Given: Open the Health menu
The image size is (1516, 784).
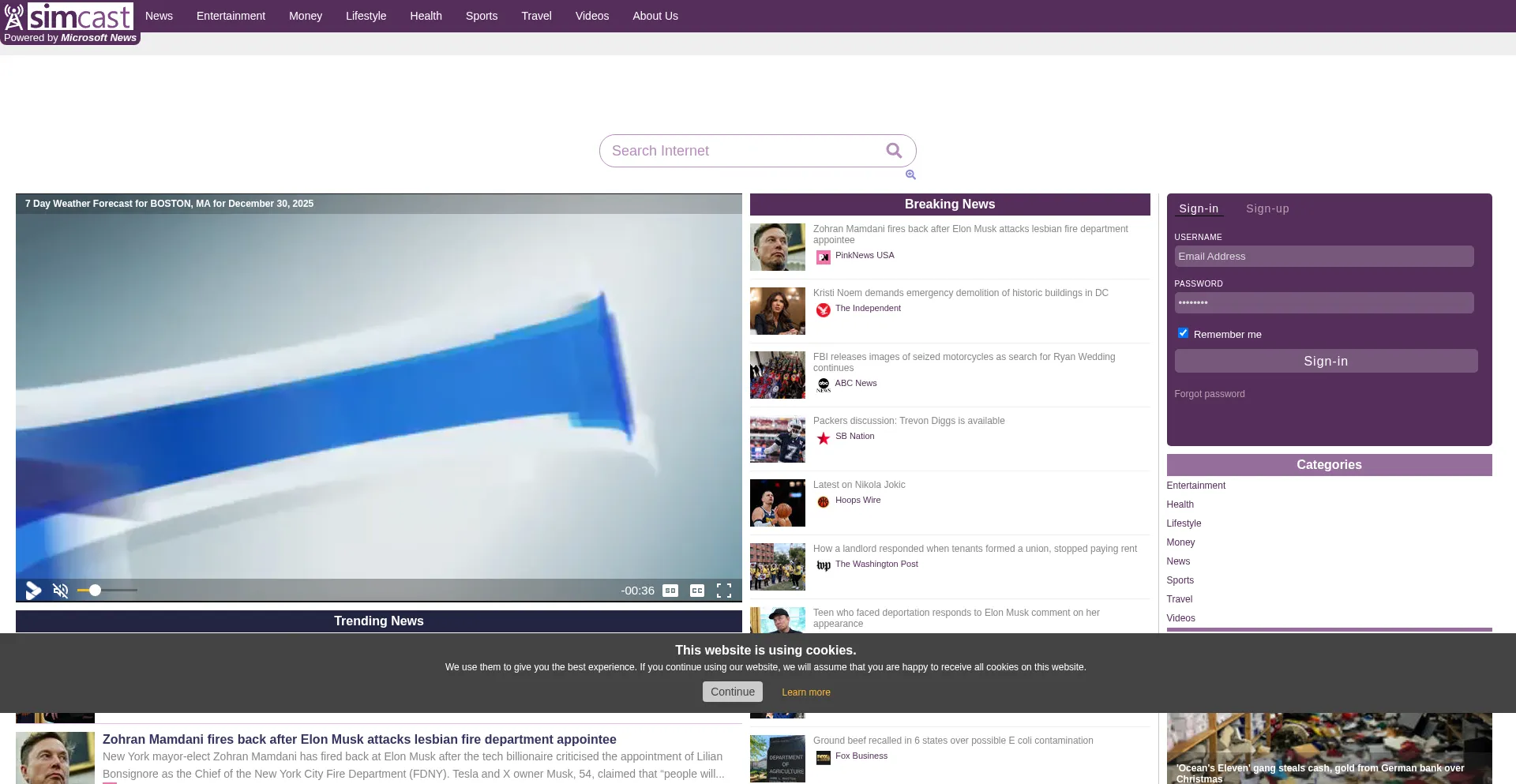Looking at the screenshot, I should point(426,16).
